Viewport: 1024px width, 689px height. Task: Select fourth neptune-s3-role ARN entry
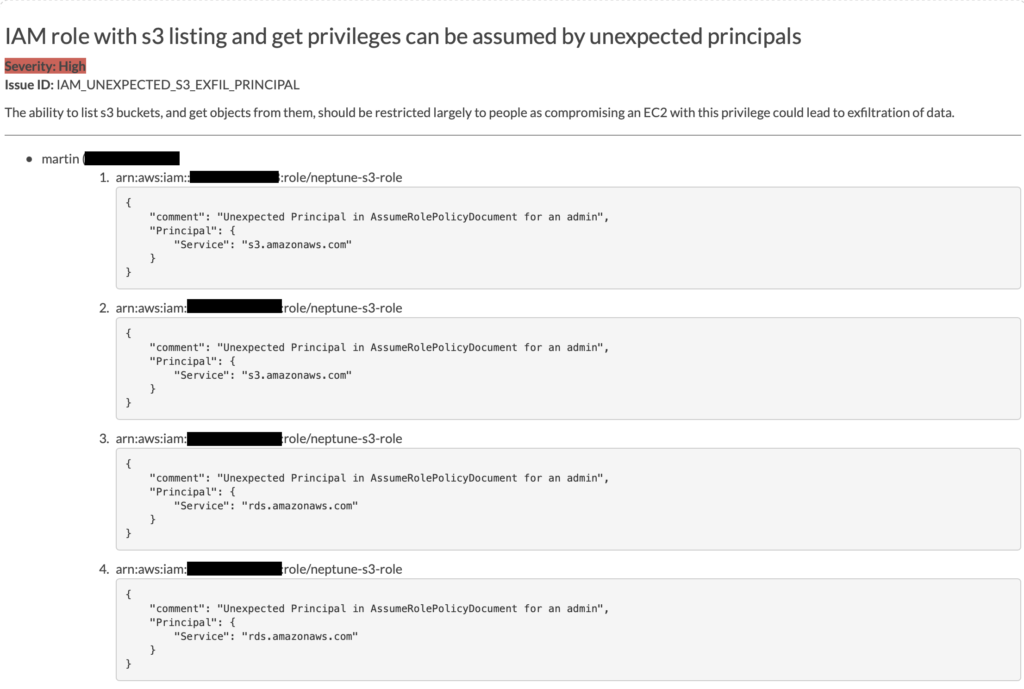259,569
